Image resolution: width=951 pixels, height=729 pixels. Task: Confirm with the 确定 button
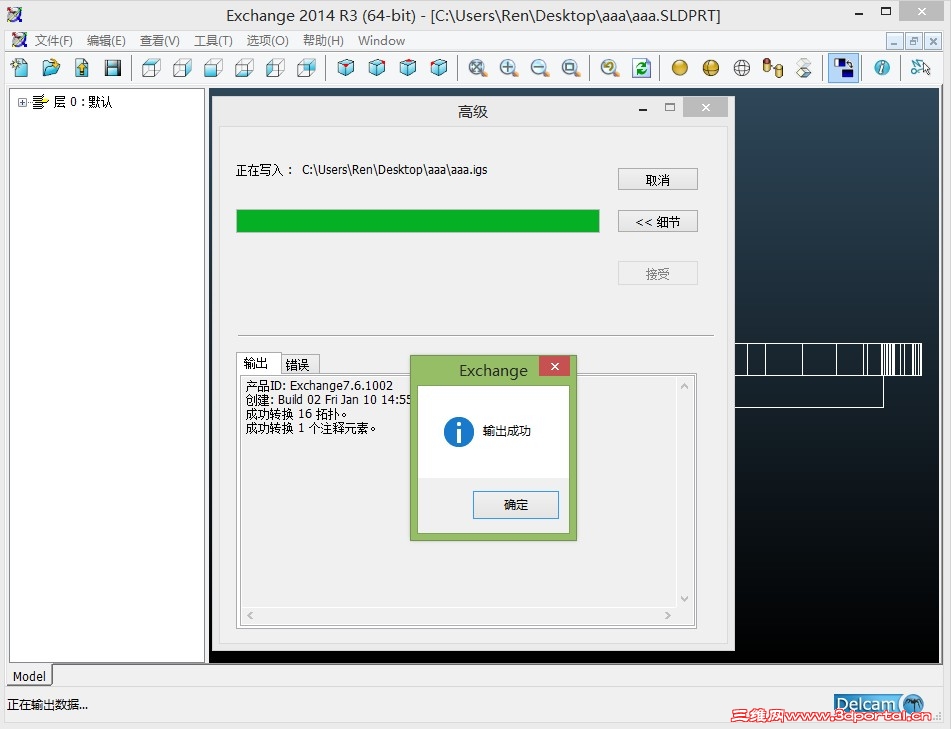click(x=516, y=505)
